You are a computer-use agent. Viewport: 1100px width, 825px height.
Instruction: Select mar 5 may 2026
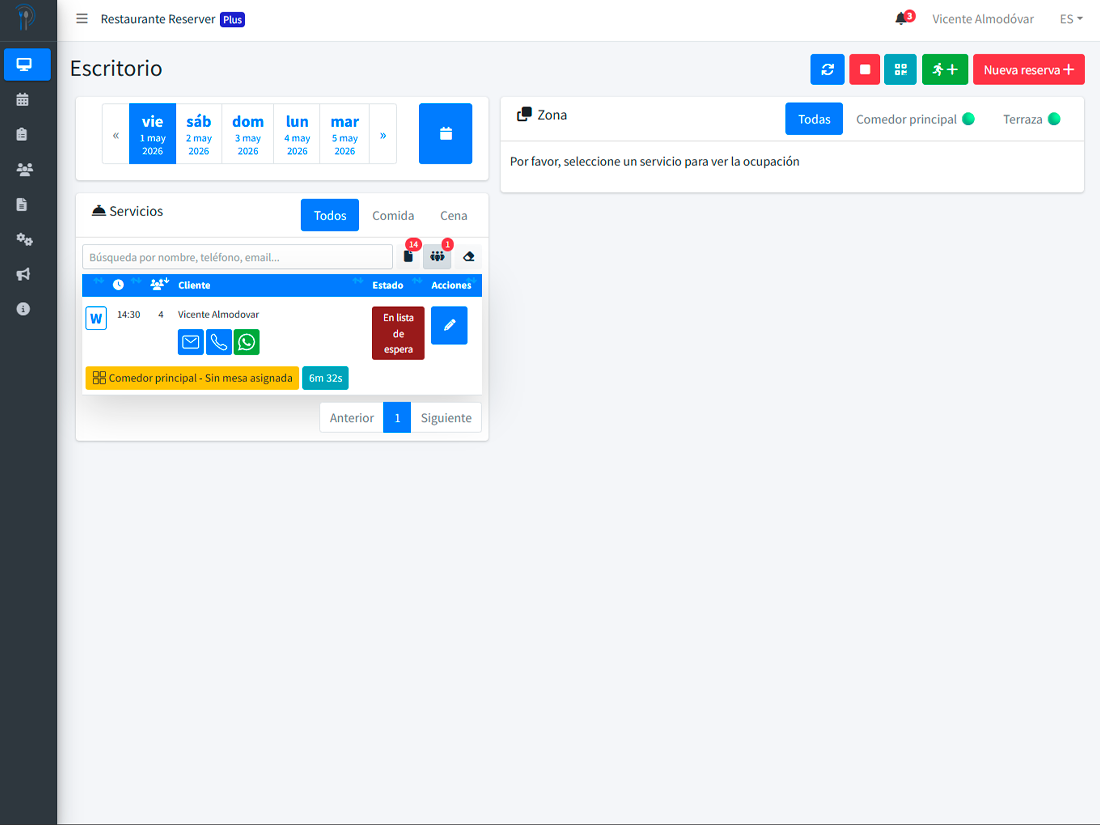click(344, 135)
